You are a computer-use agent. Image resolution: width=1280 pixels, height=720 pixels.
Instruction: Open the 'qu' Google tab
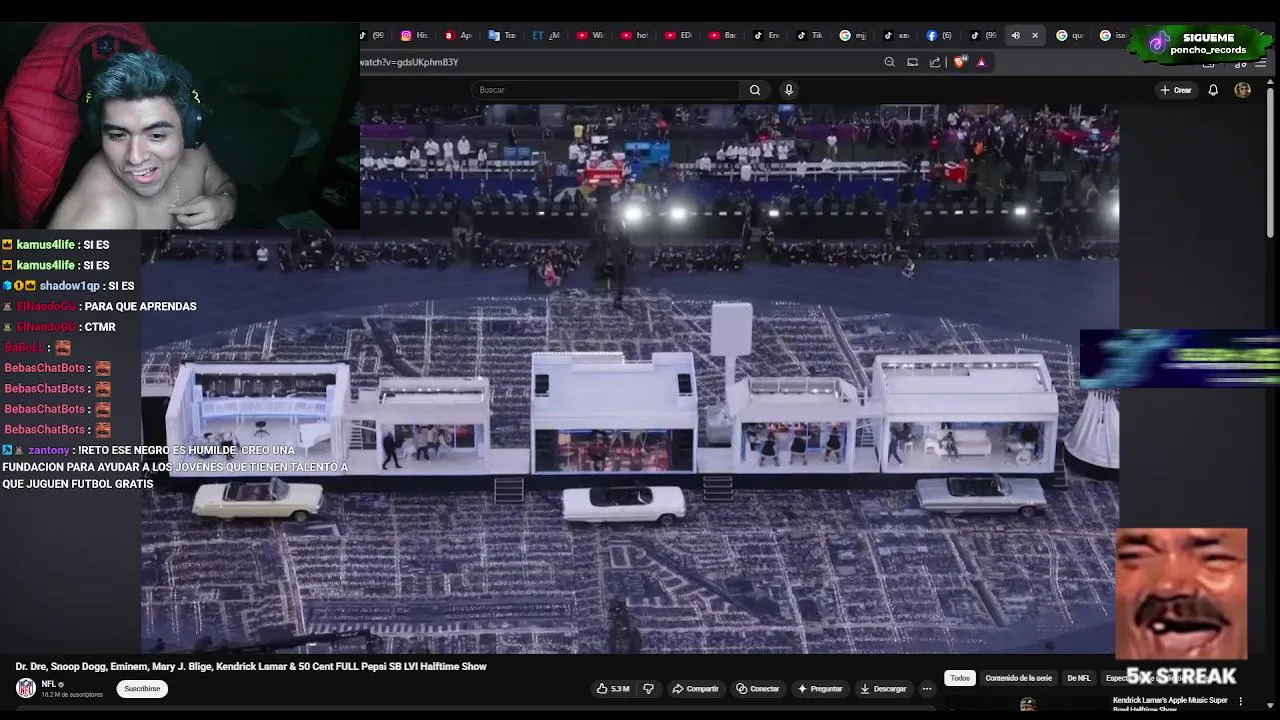(x=1069, y=35)
